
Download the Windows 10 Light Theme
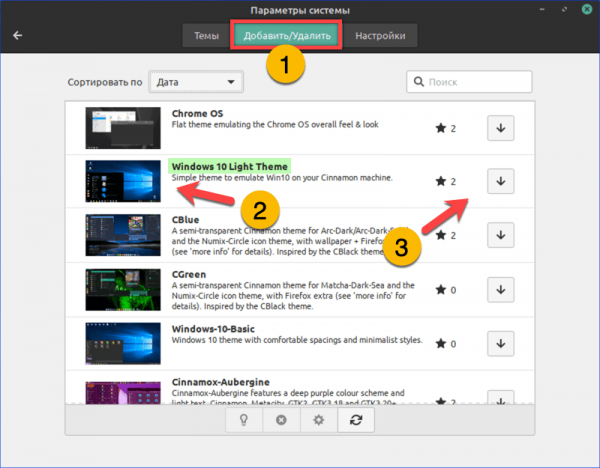[501, 181]
